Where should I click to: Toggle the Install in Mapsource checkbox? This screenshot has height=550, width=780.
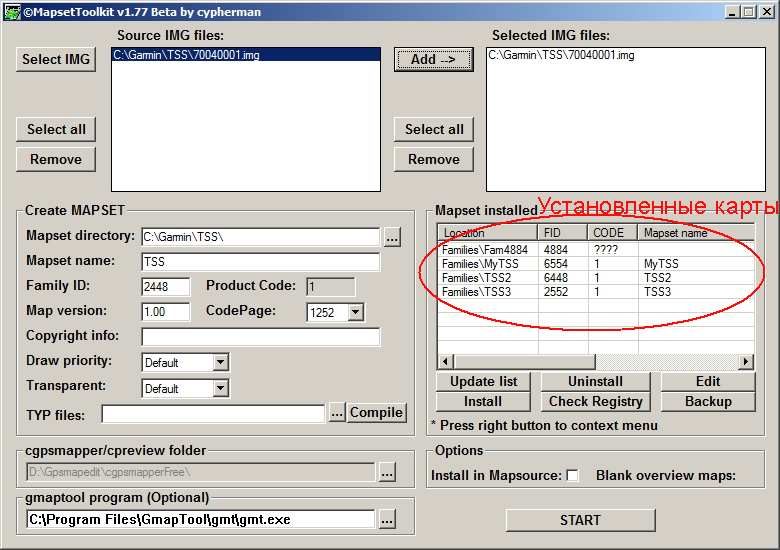coord(573,475)
